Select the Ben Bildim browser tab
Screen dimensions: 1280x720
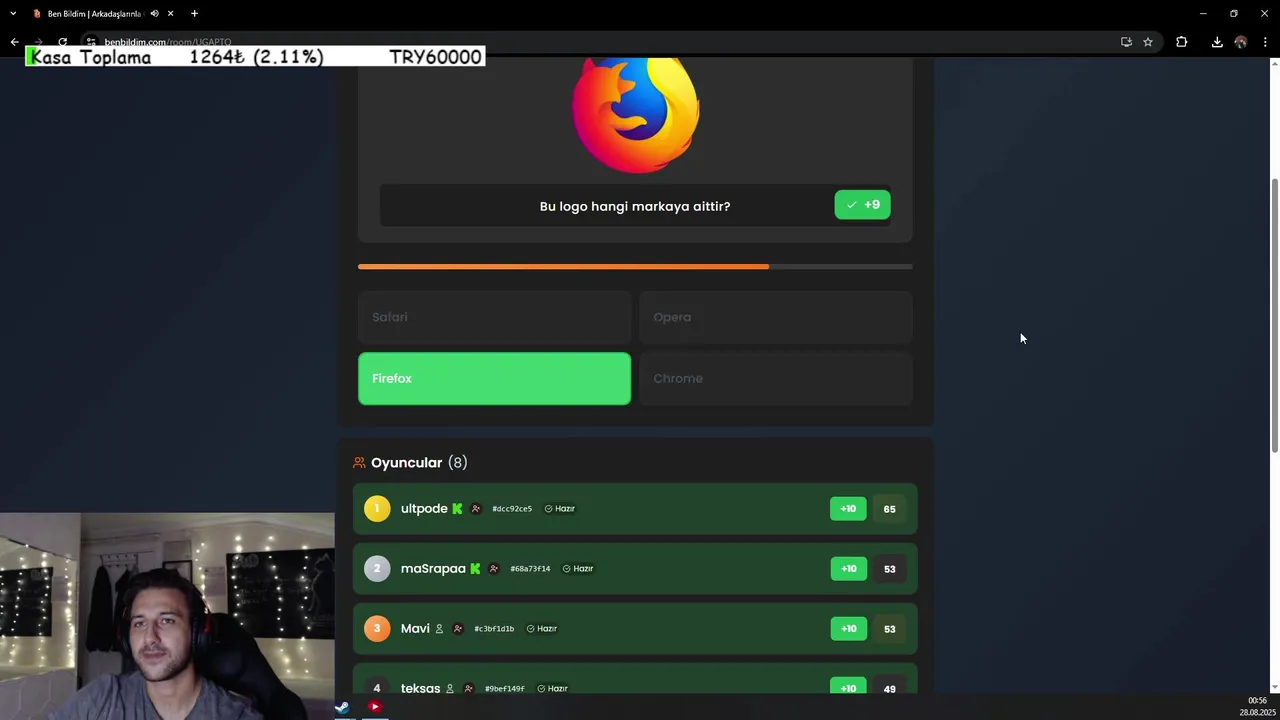coord(97,14)
